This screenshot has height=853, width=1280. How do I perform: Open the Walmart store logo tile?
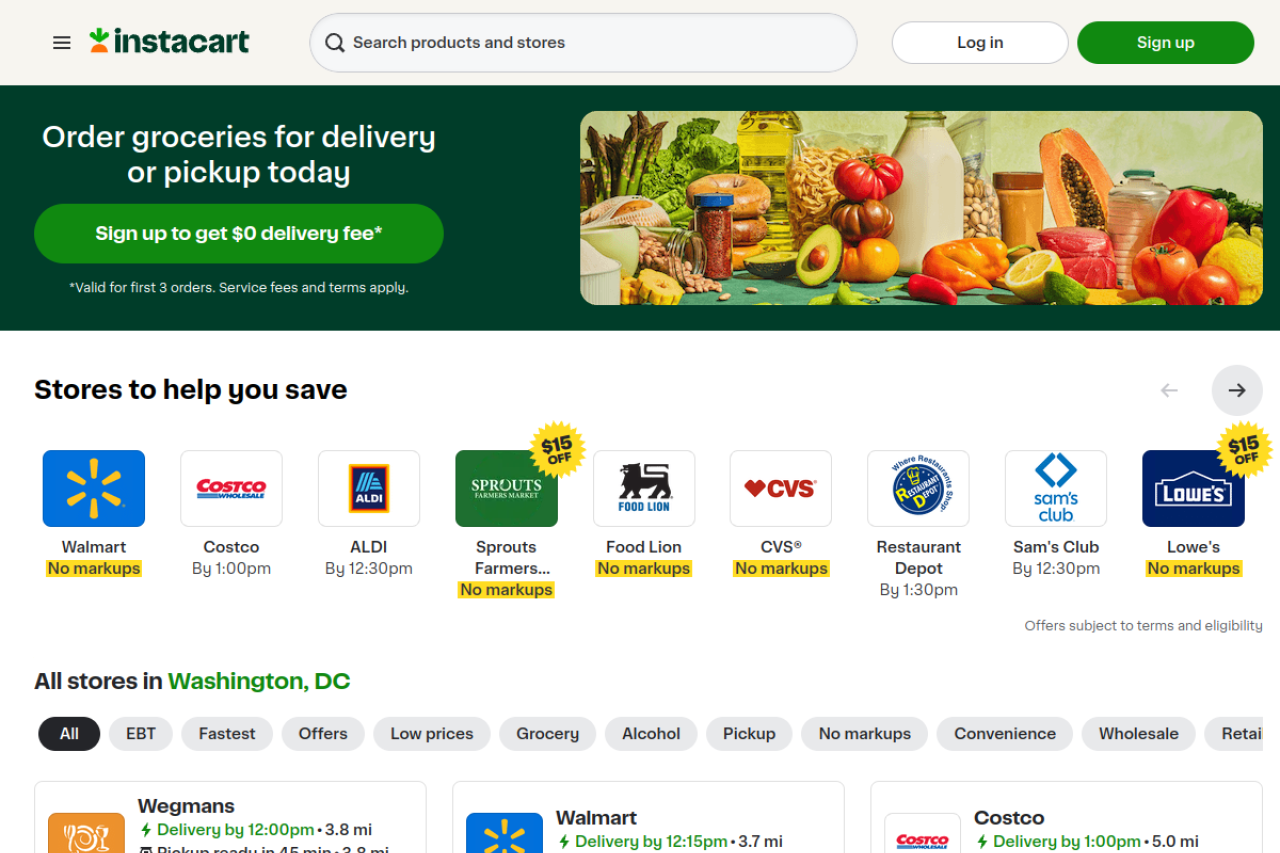tap(94, 488)
